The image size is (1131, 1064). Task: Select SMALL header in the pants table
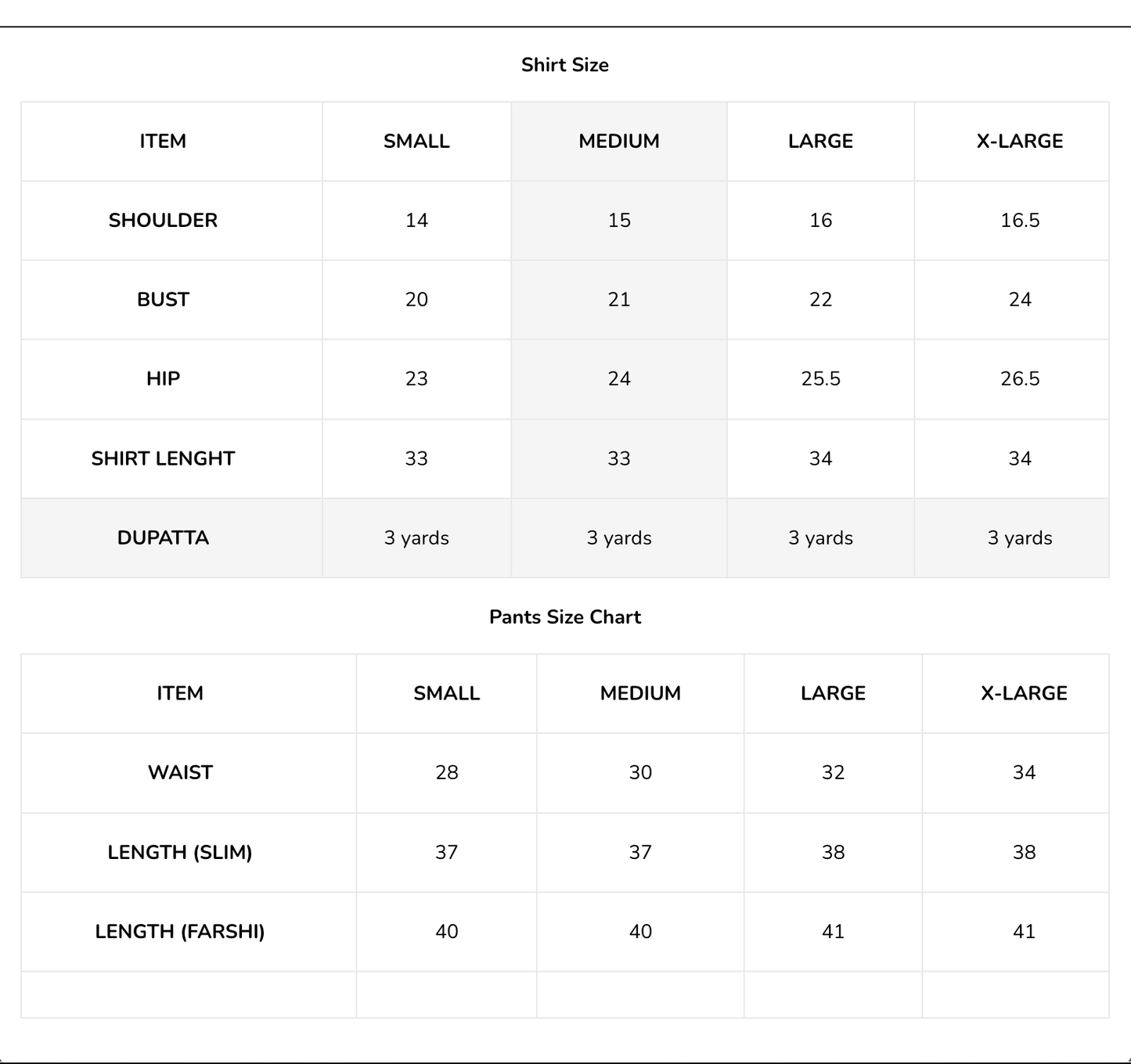click(x=446, y=693)
